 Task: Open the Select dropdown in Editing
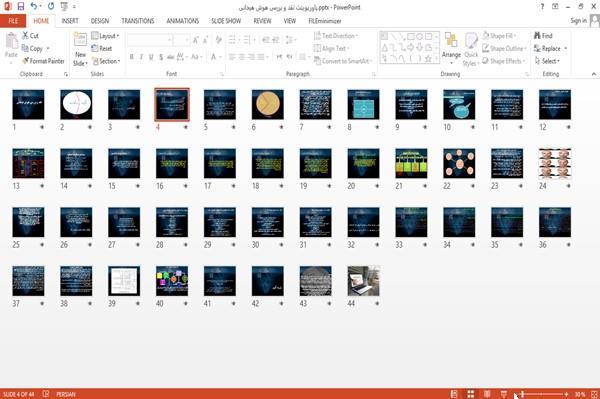[547, 61]
